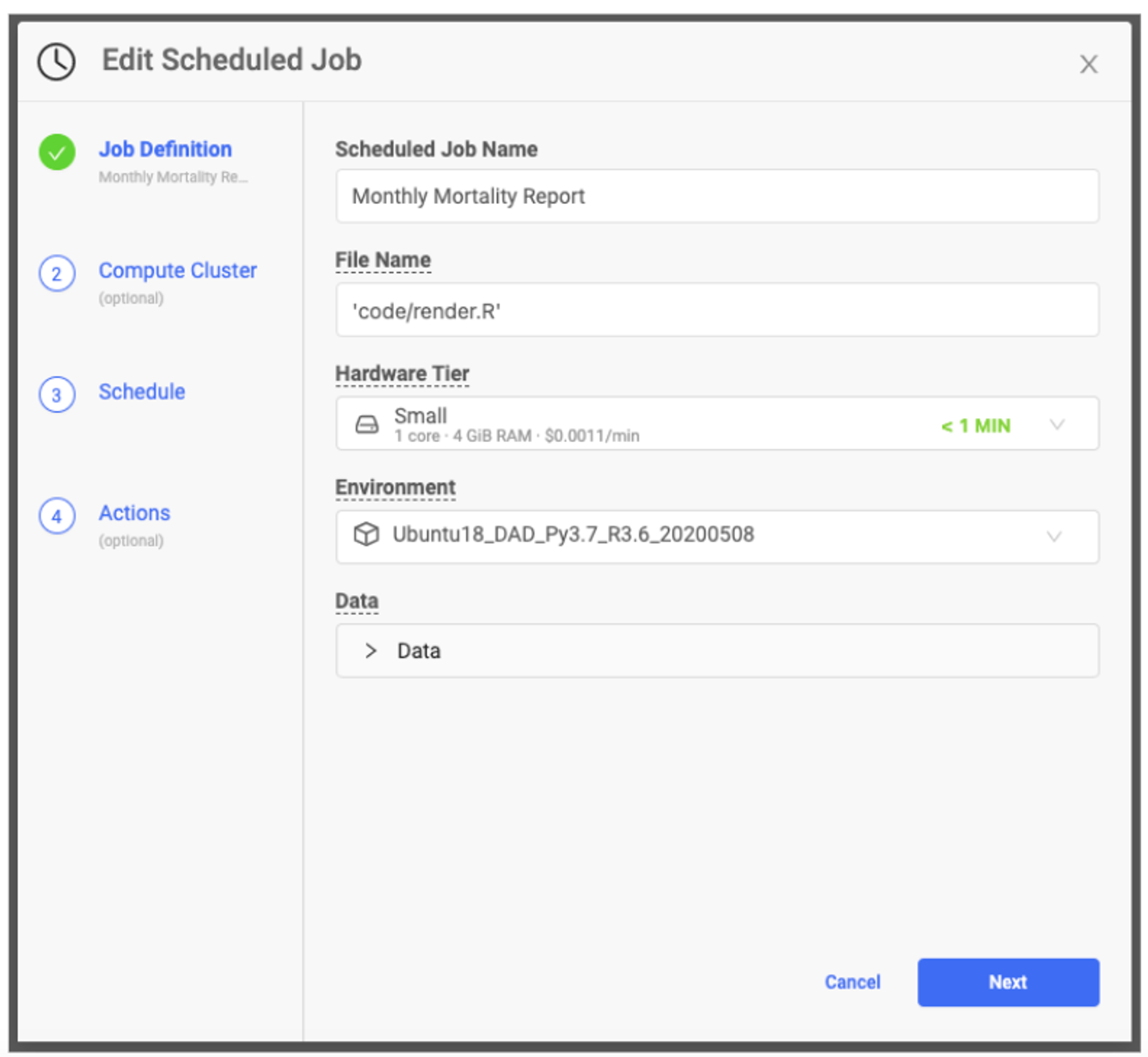
Task: Click step 3 circle icon
Action: pos(57,395)
